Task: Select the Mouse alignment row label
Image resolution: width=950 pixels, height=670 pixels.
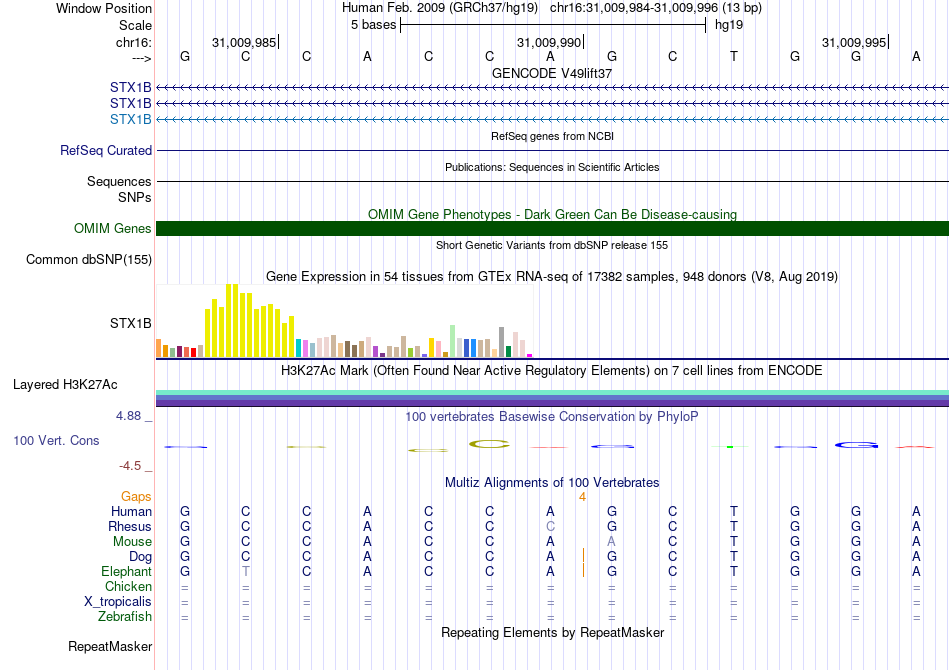Action: (132, 542)
